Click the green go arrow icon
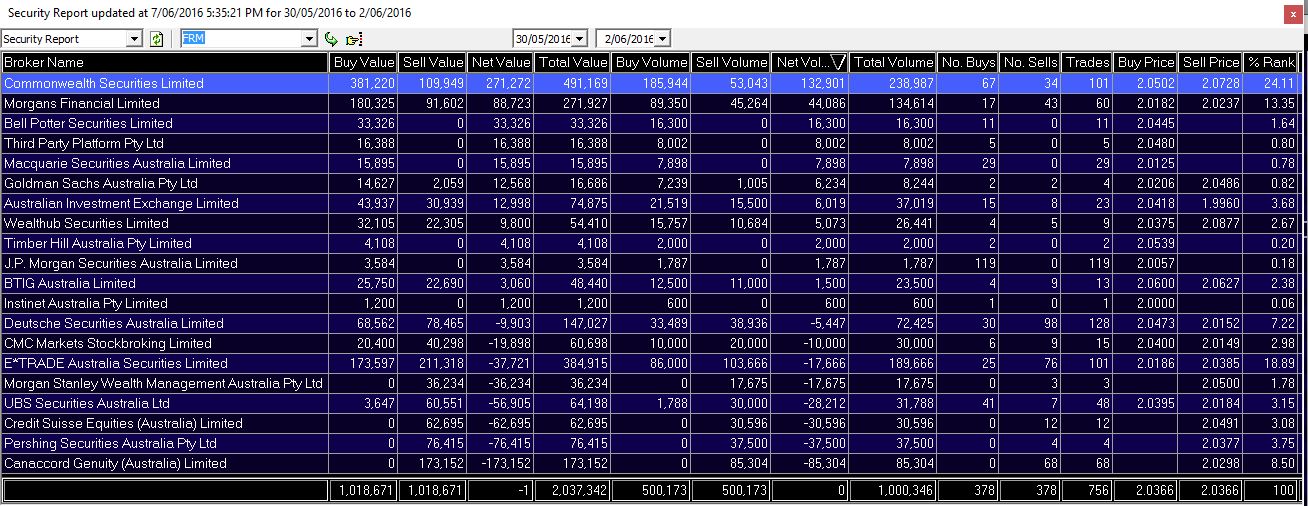The height and width of the screenshot is (506, 1308). (332, 39)
